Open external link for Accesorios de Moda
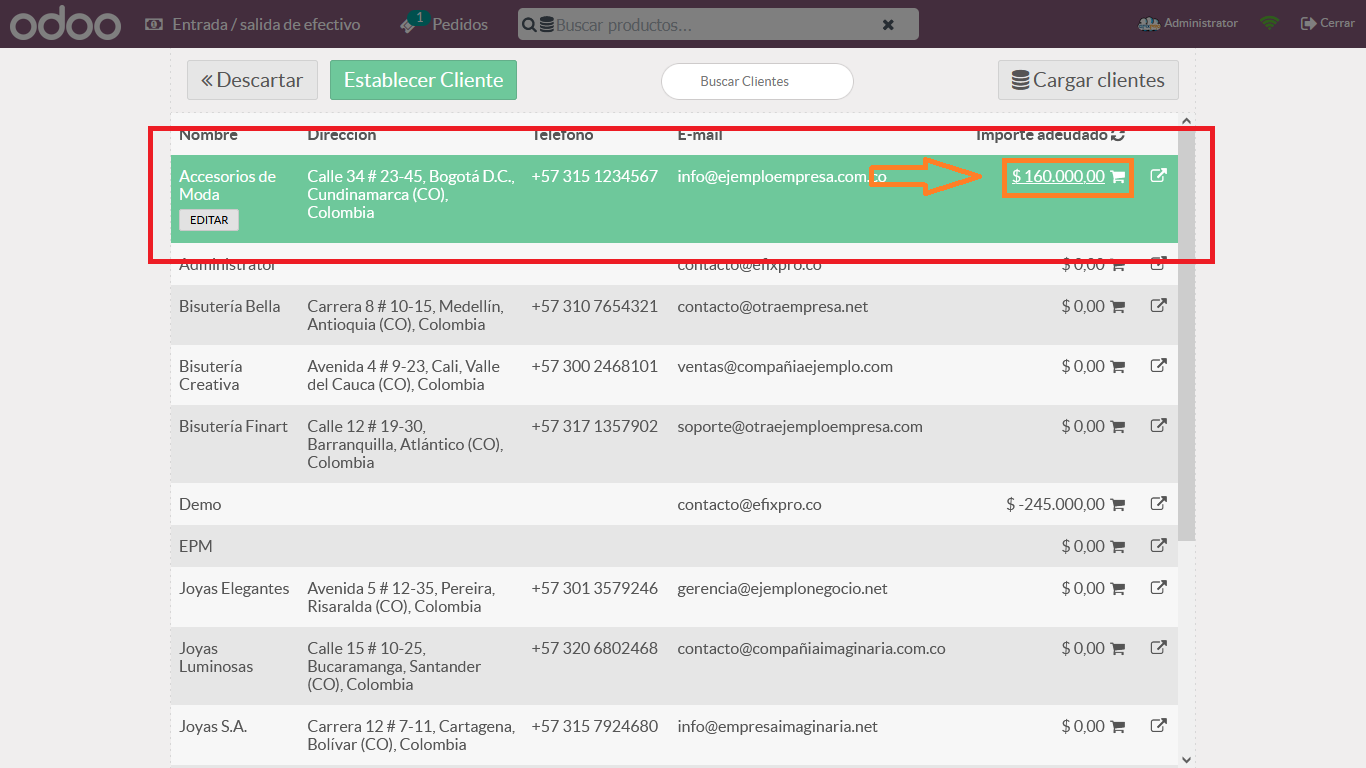 1158,176
